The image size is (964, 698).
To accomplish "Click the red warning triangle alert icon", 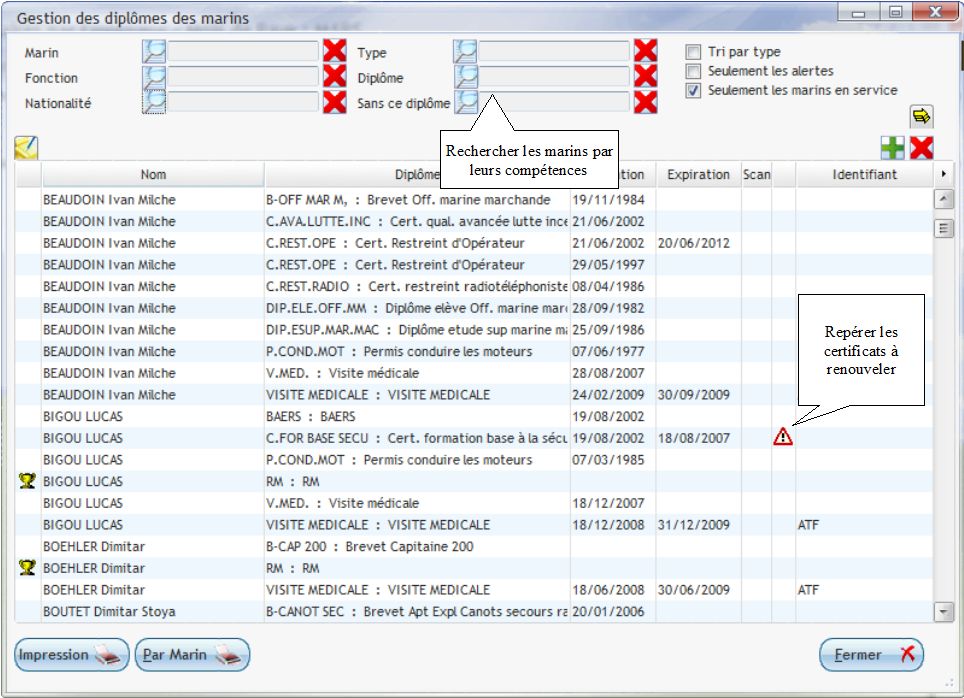I will click(x=782, y=437).
